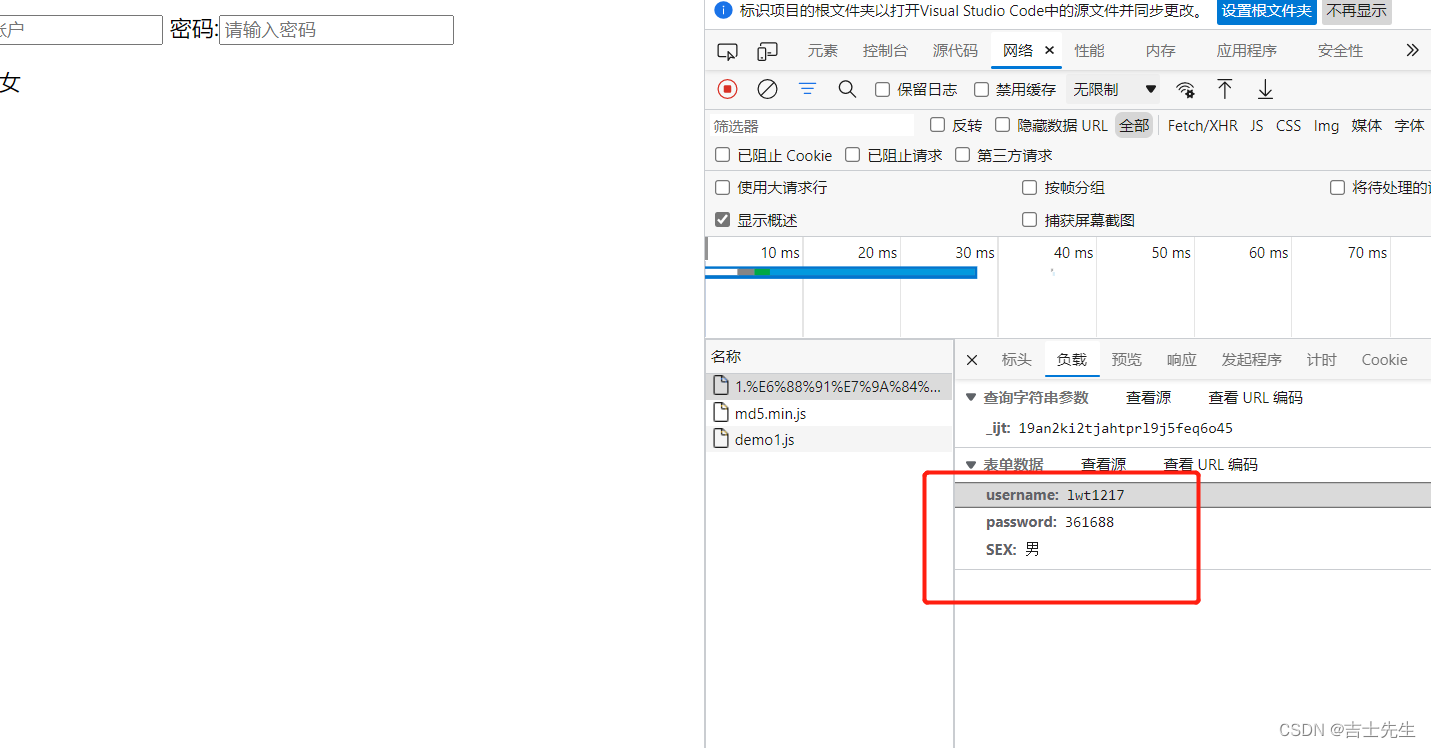The width and height of the screenshot is (1431, 748).
Task: Activate the inspect element picker icon
Action: pyautogui.click(x=727, y=51)
